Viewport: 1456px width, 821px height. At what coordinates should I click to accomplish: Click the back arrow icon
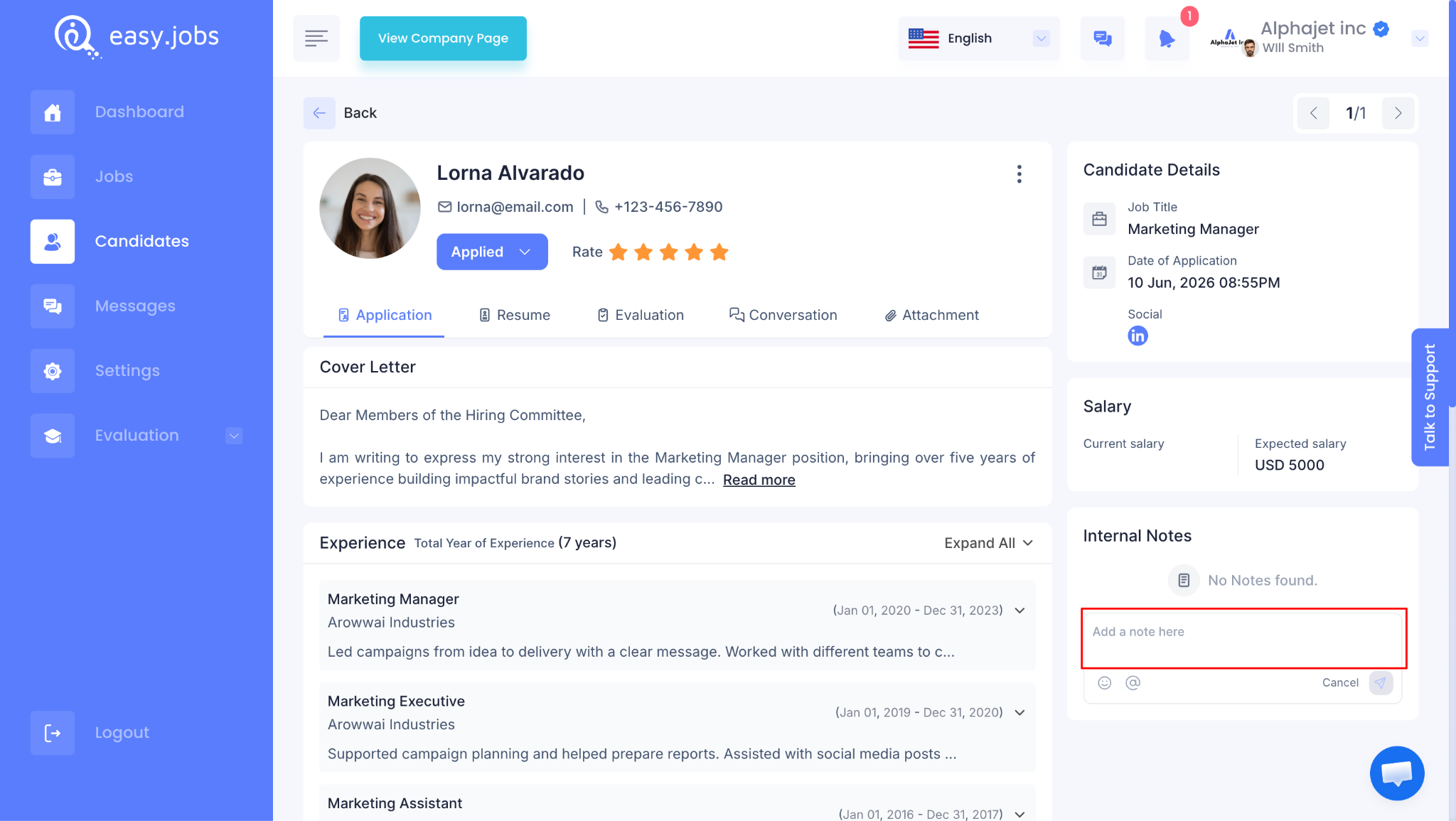[319, 113]
